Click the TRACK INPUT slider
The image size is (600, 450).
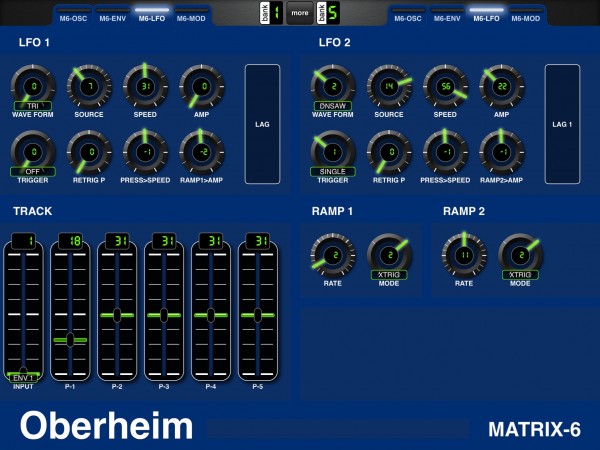click(x=23, y=312)
